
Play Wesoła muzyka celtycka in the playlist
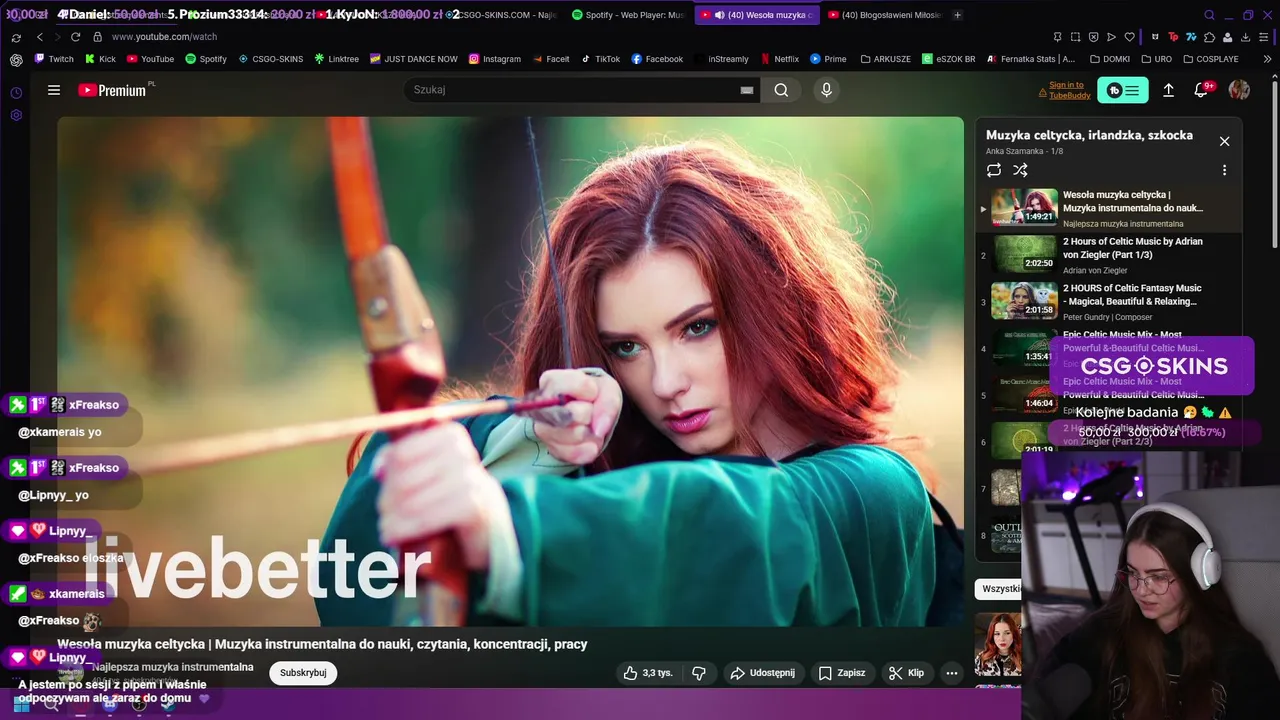(1108, 208)
